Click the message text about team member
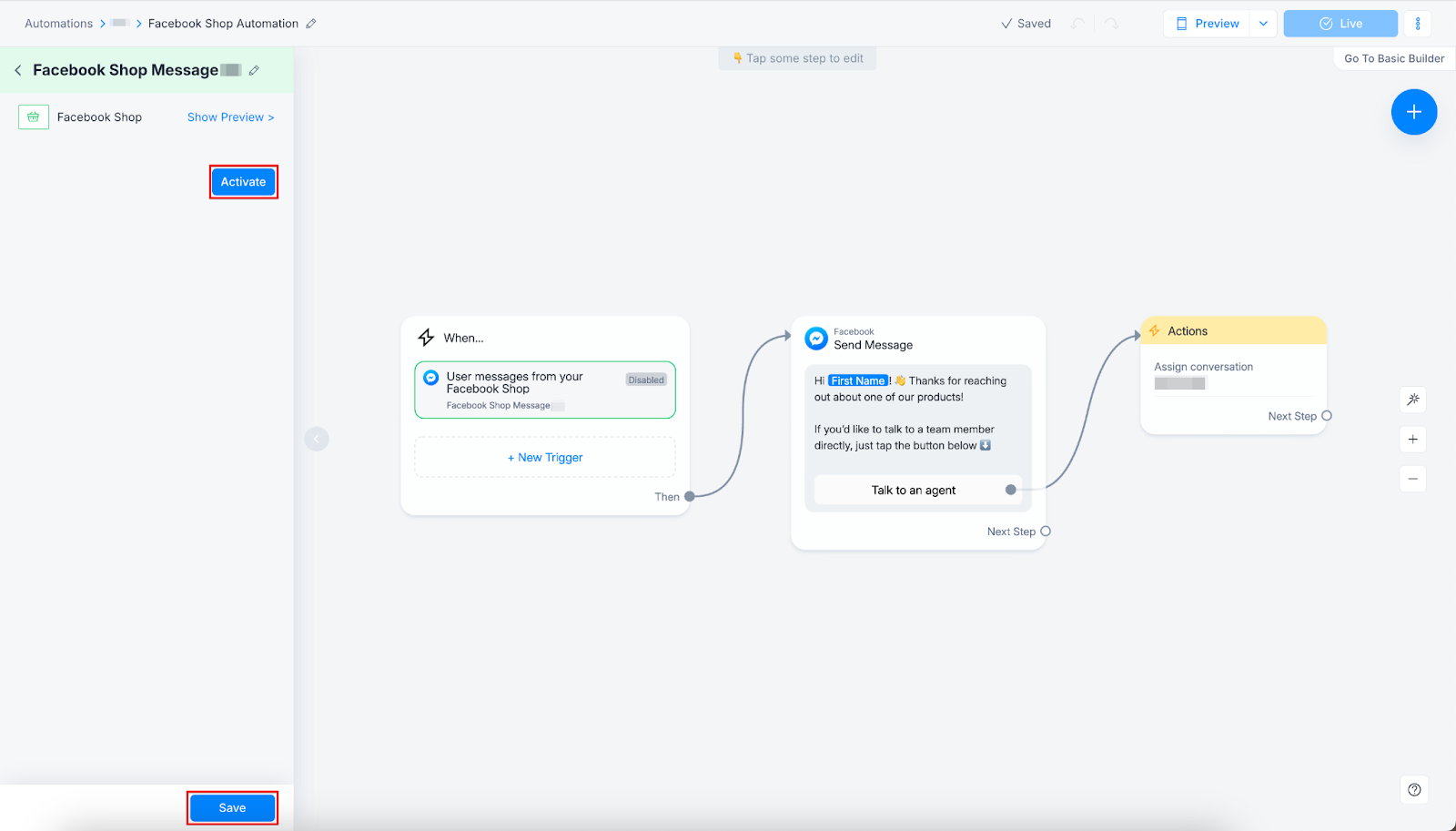The height and width of the screenshot is (831, 1456). point(905,438)
